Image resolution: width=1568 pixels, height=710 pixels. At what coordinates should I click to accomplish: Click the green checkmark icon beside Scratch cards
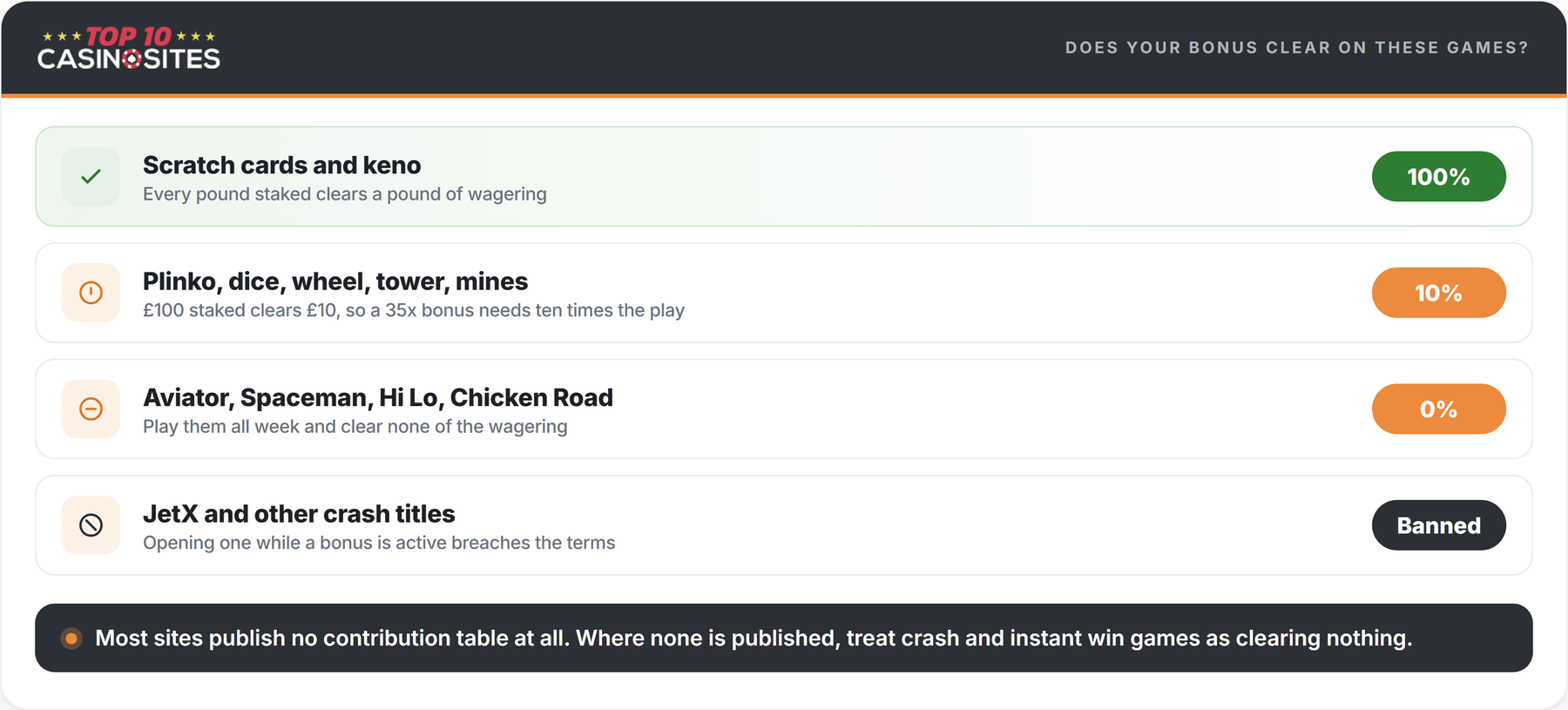(91, 177)
